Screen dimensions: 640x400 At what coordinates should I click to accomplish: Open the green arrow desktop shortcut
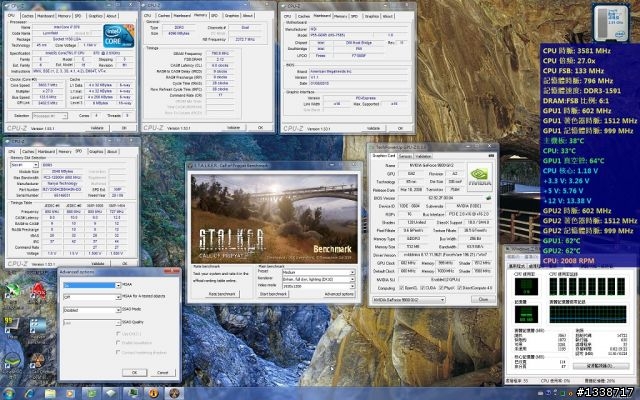tap(12, 292)
